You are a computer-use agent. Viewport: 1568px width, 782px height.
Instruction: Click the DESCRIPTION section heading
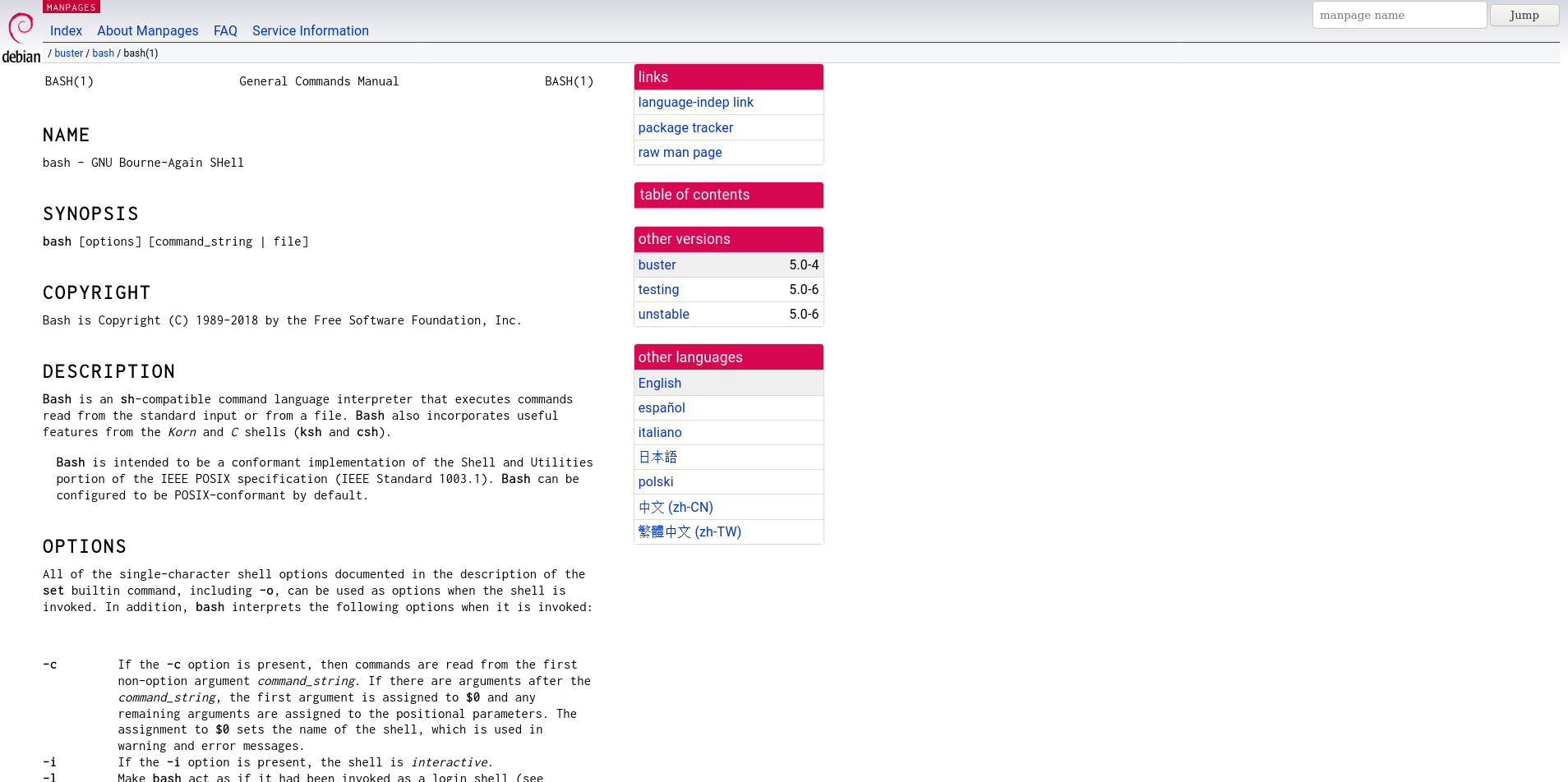pyautogui.click(x=109, y=371)
